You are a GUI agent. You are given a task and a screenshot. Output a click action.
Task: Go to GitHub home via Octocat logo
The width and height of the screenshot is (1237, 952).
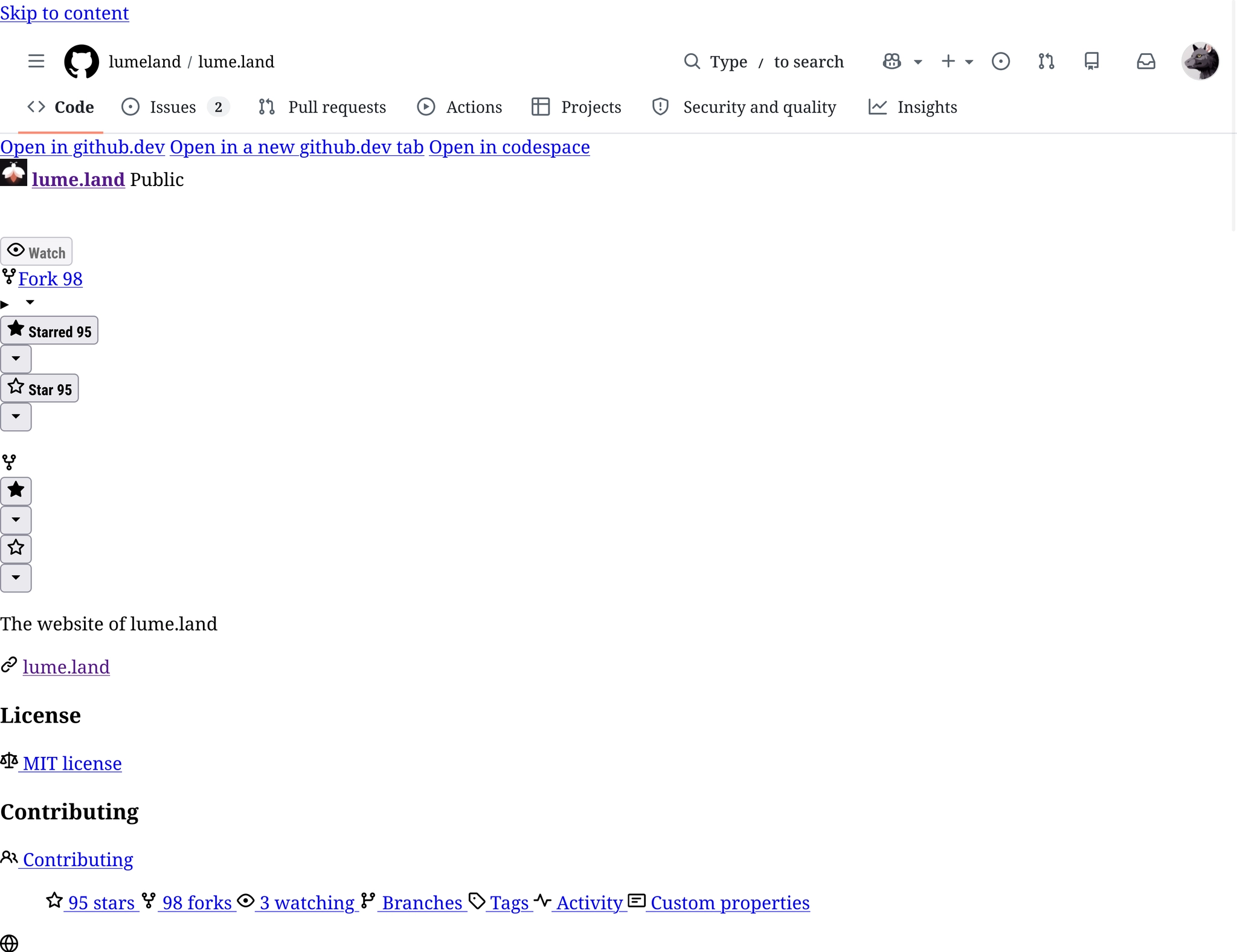point(82,61)
